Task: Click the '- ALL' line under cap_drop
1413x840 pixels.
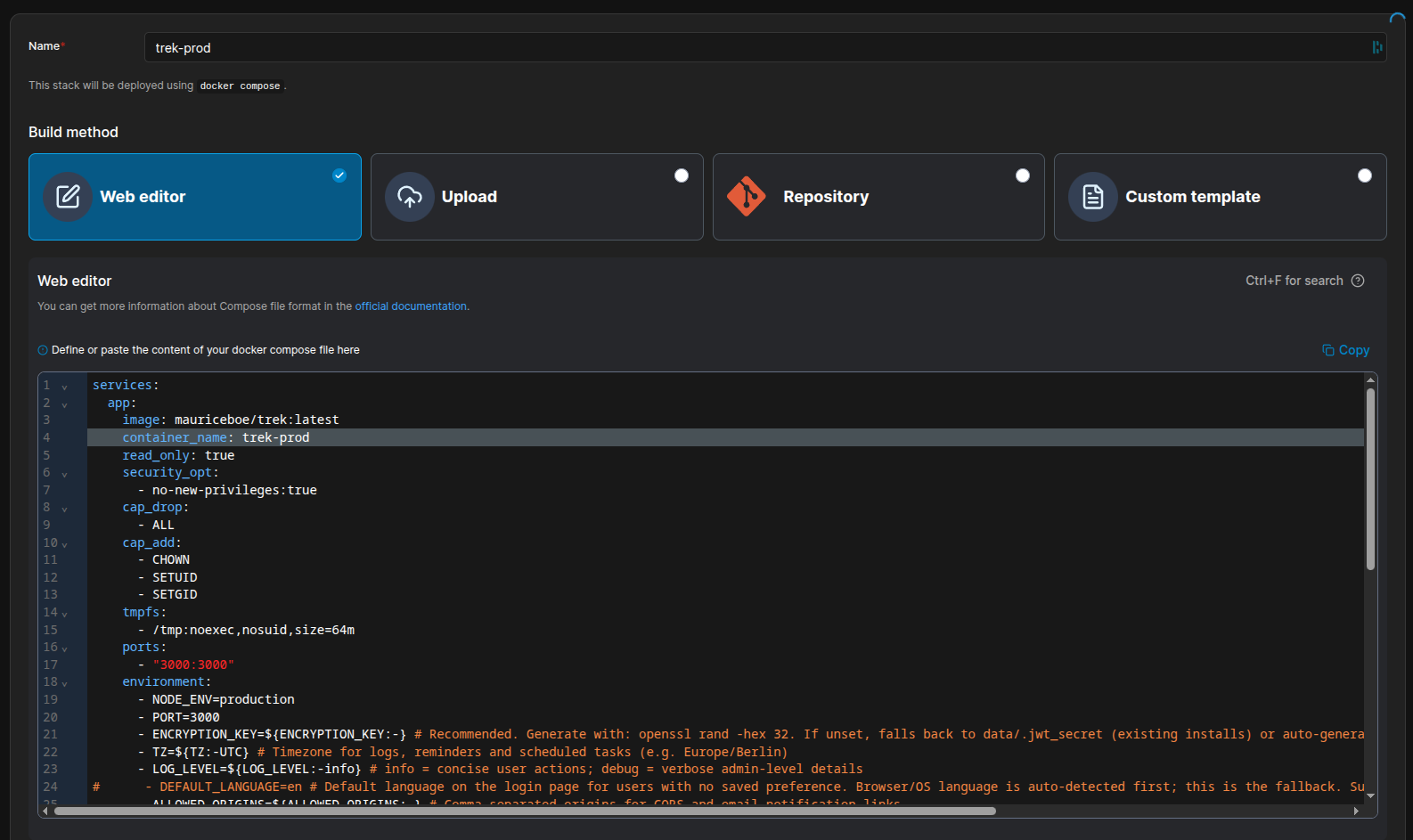Action: (156, 525)
